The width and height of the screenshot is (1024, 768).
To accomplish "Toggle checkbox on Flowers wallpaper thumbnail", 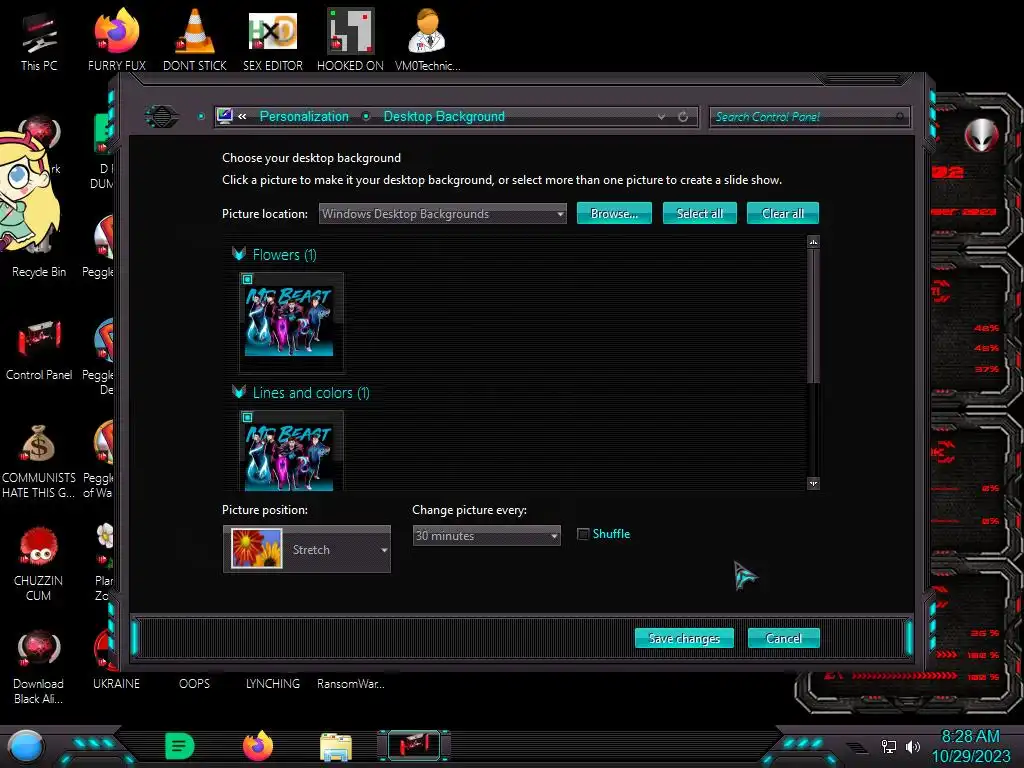I will pos(248,280).
